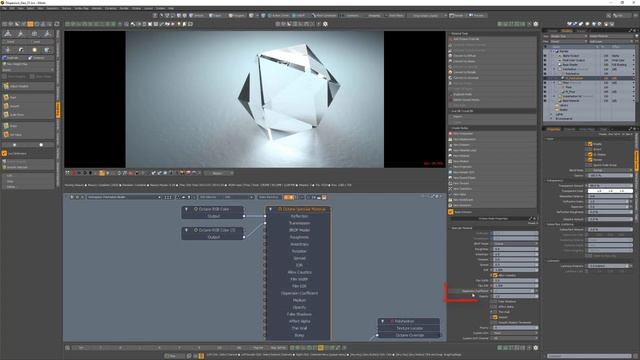Click the Octane Override row on PolyhedronA node
The height and width of the screenshot is (360, 640).
click(409, 335)
